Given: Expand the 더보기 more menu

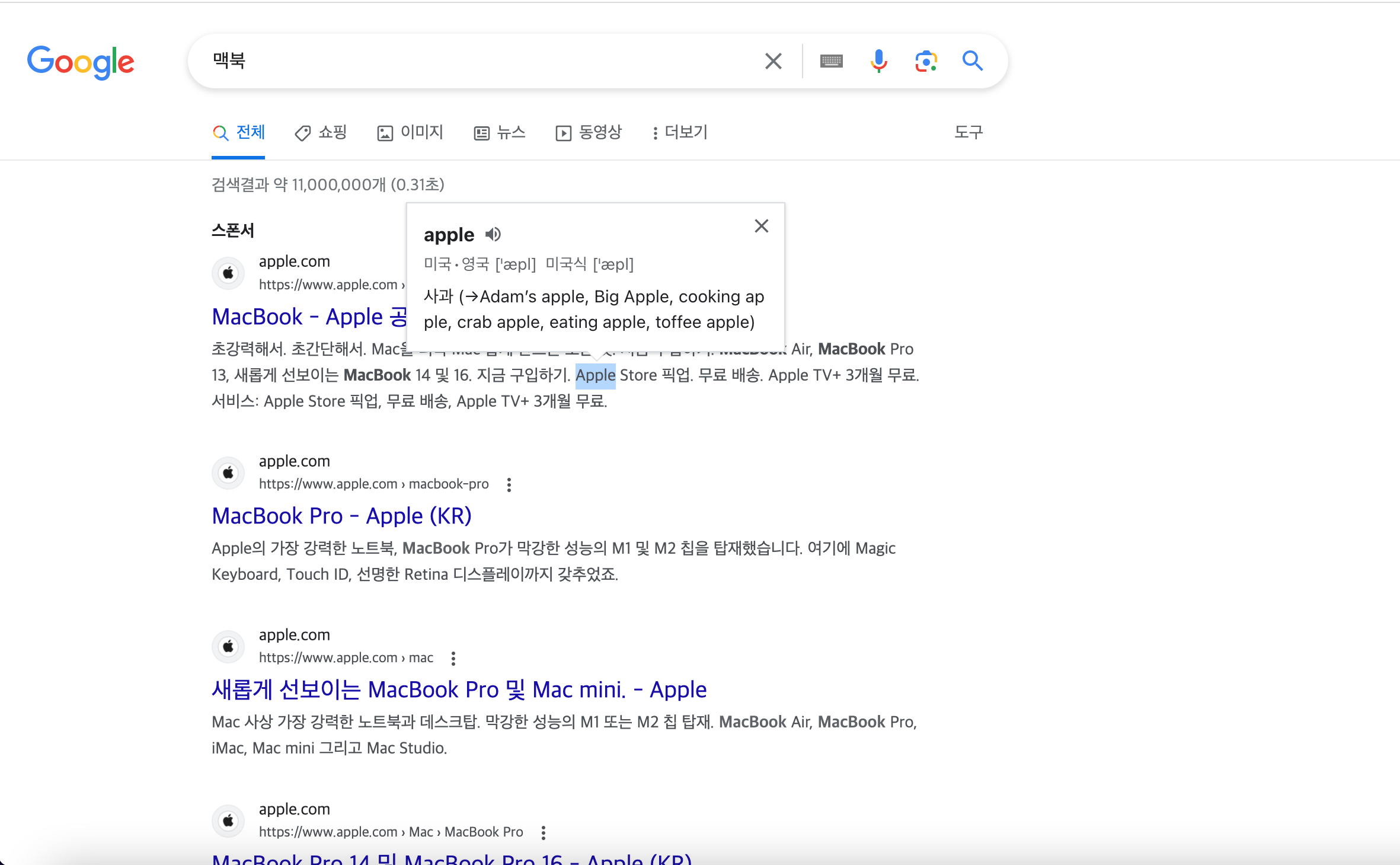Looking at the screenshot, I should click(x=679, y=132).
